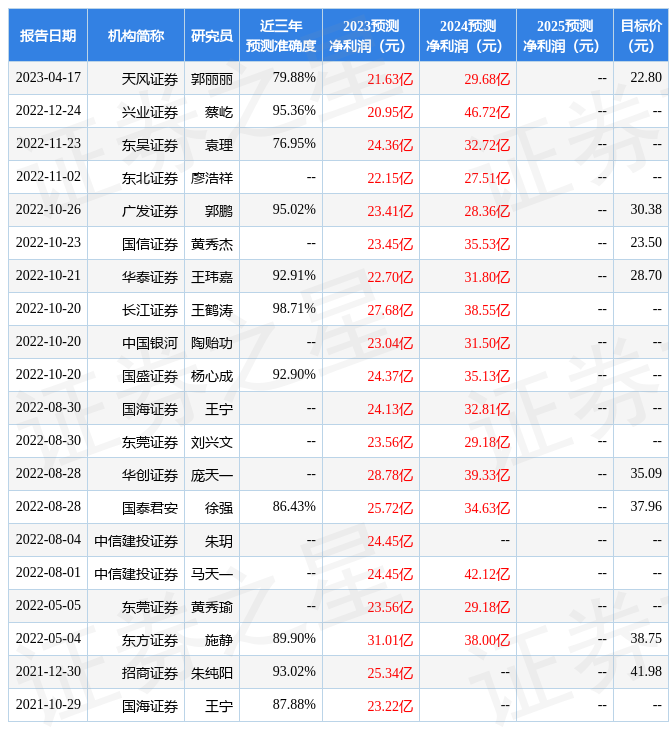Select analyst 王玮嘉

click(212, 277)
